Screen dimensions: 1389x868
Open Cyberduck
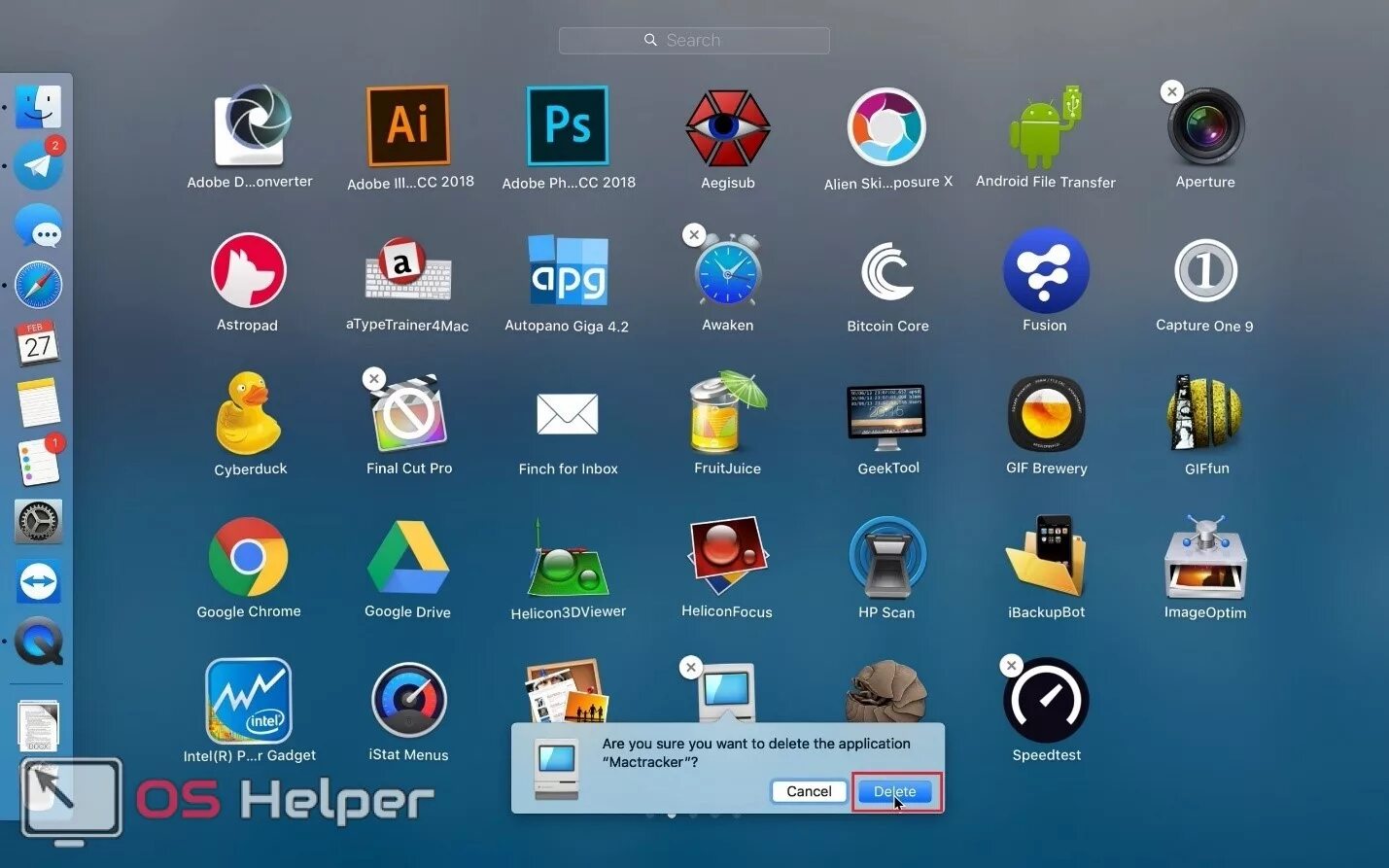pos(250,413)
